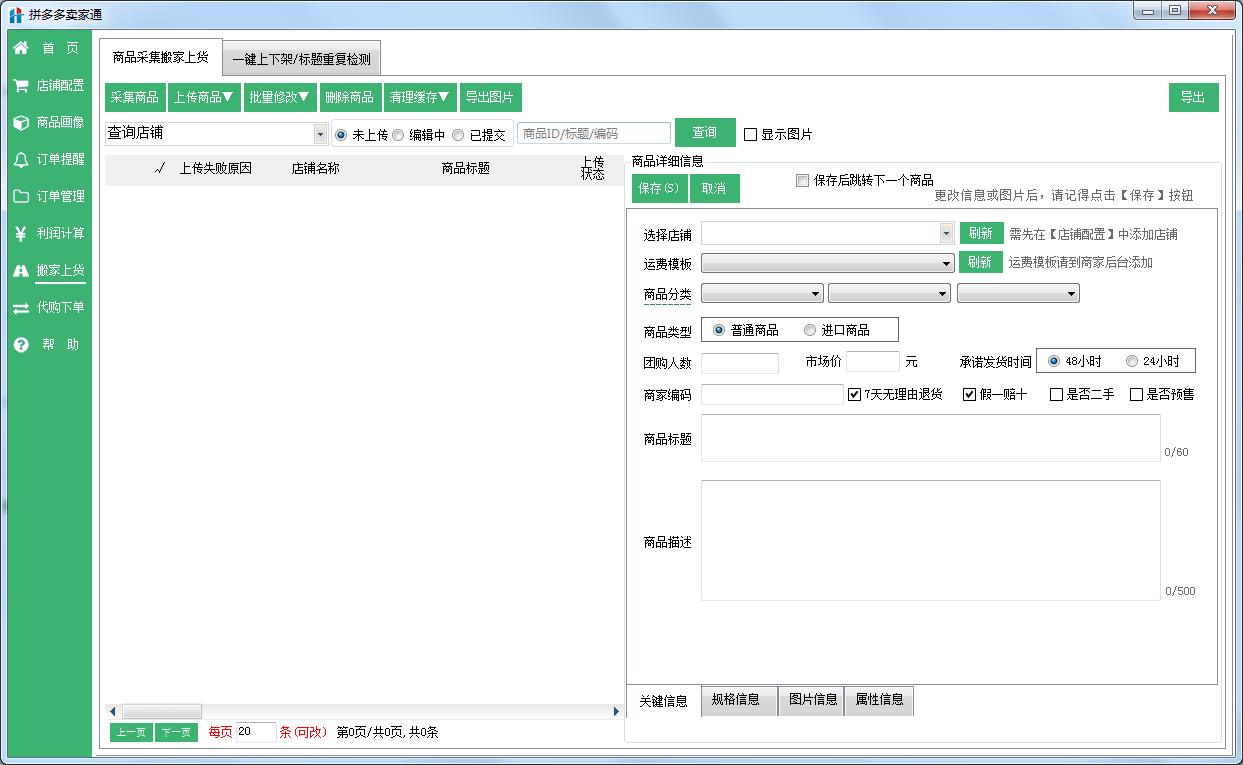Open the 运费模板 dropdown list
1243x765 pixels.
pyautogui.click(x=946, y=263)
